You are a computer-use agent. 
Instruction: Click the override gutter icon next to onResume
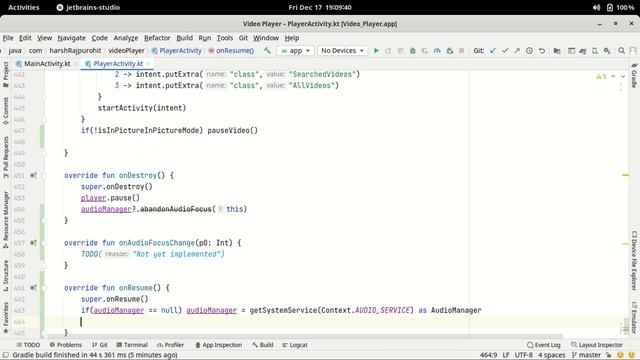(x=33, y=288)
